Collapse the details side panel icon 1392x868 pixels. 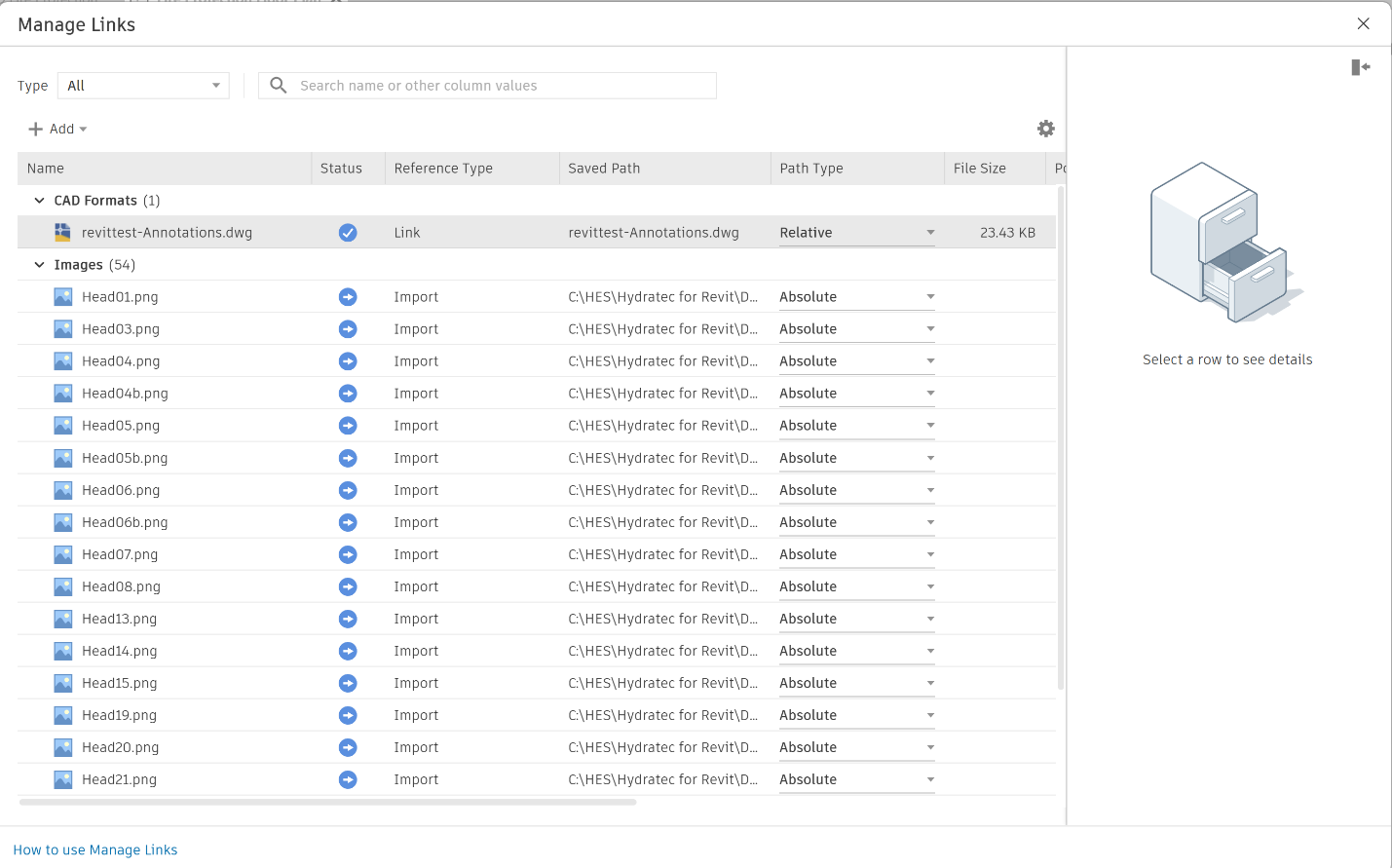1361,67
